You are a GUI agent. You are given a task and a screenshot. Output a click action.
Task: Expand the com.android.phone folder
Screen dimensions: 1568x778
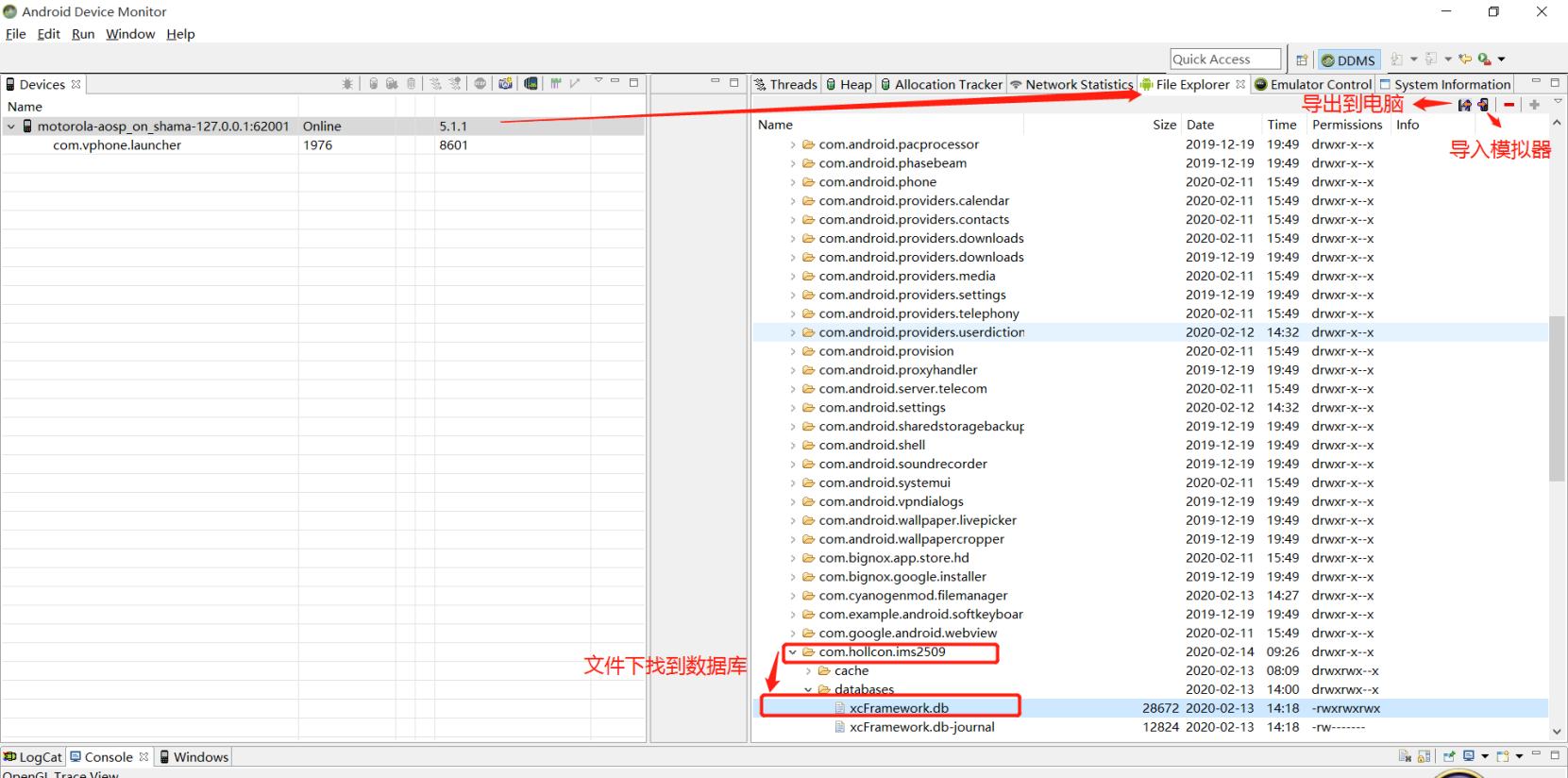[x=793, y=182]
